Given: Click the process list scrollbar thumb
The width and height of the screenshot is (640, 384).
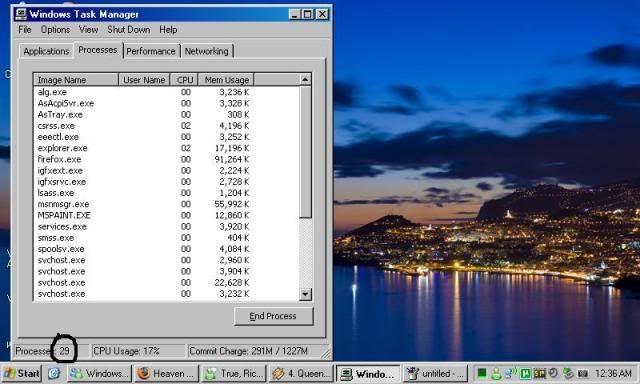Looking at the screenshot, I should click(x=305, y=152).
